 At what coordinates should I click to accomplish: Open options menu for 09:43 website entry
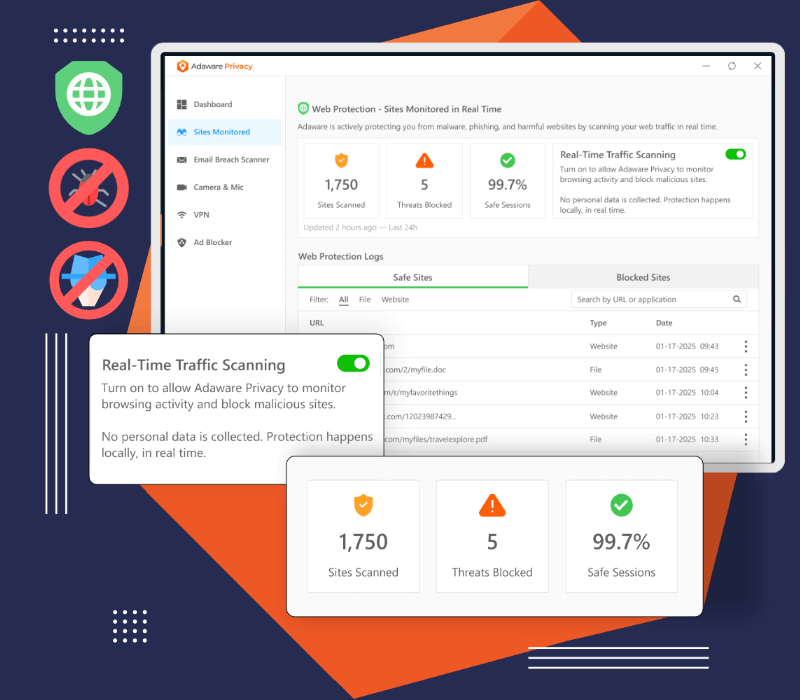745,346
